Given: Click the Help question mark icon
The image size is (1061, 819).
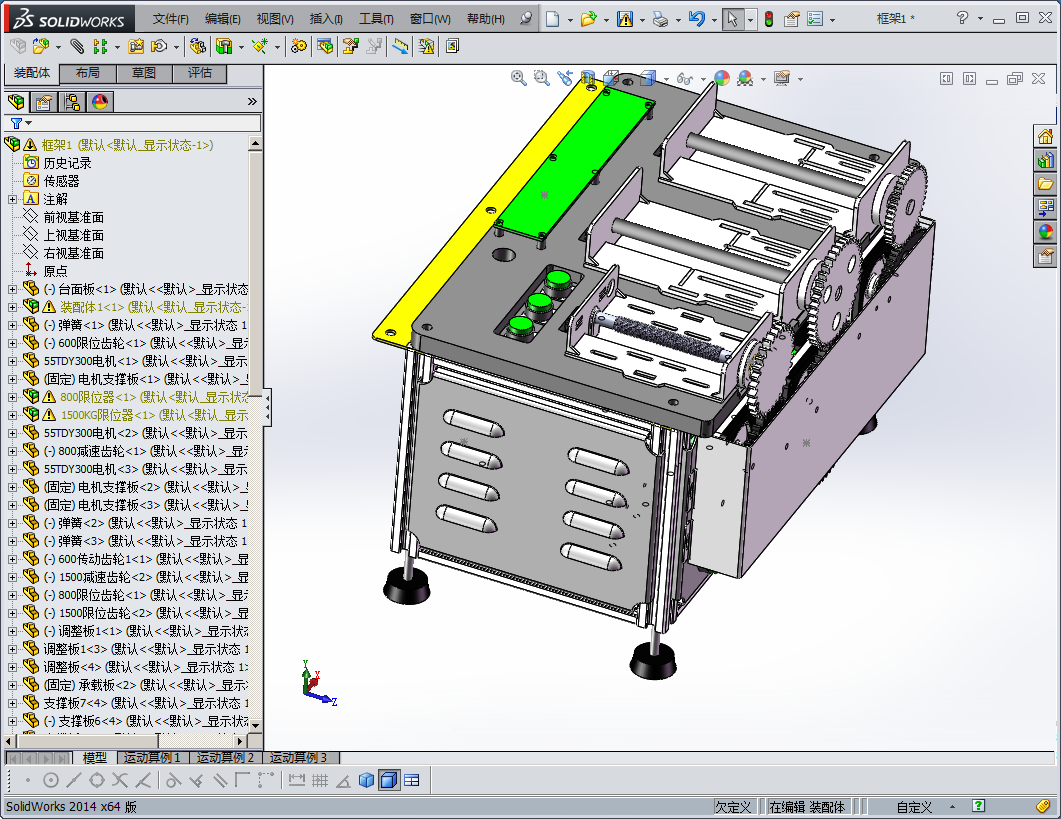Looking at the screenshot, I should [962, 18].
